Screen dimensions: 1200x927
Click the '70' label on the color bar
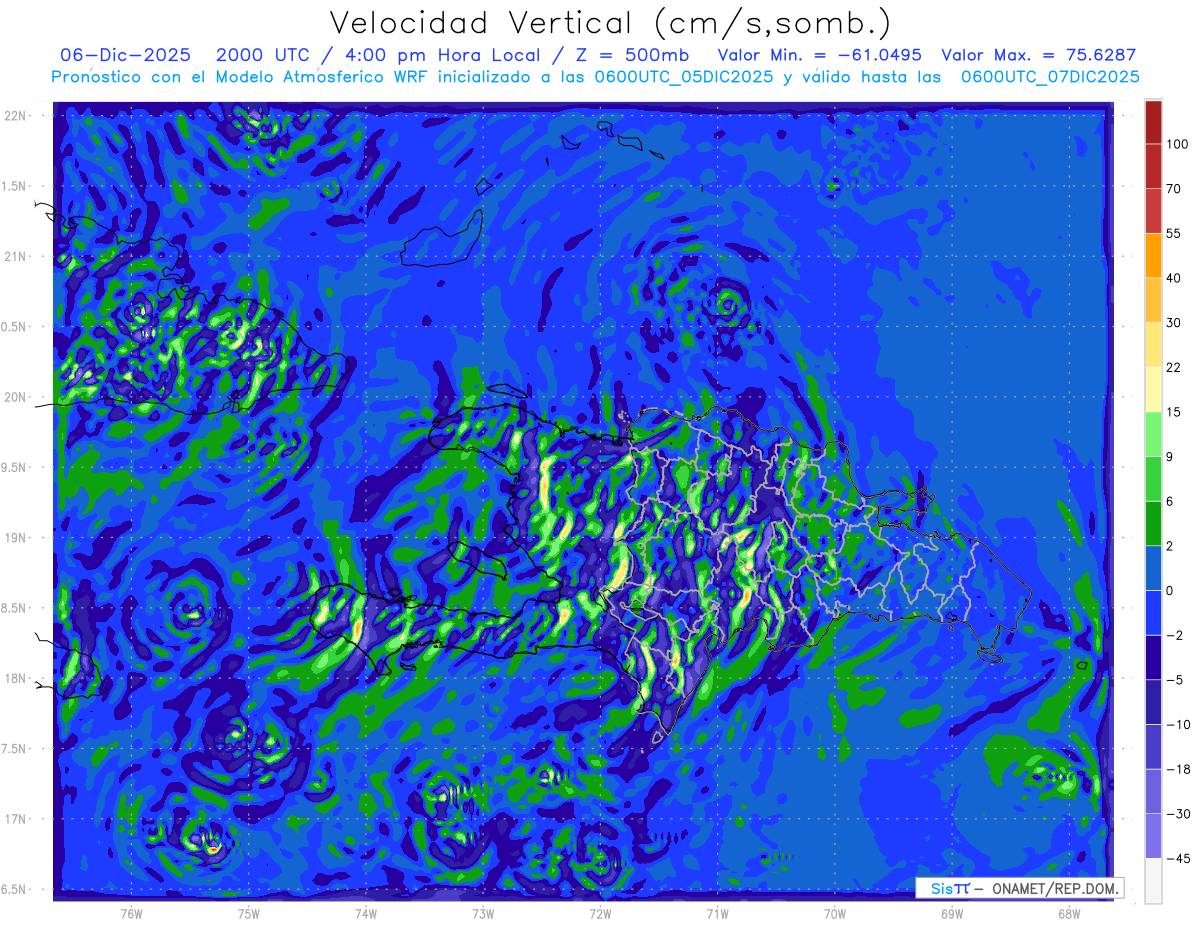[1174, 189]
